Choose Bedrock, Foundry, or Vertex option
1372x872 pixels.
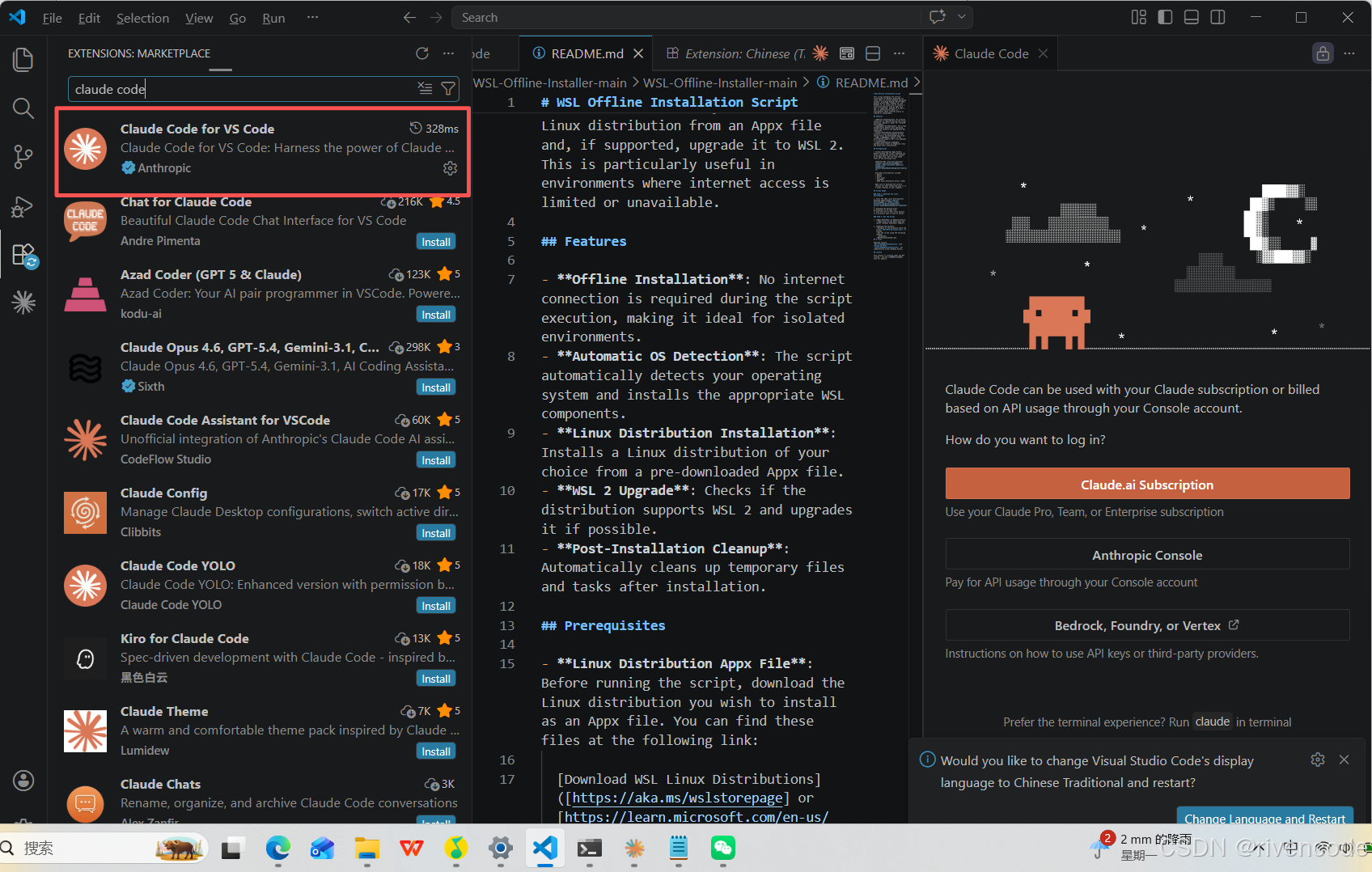pos(1147,625)
